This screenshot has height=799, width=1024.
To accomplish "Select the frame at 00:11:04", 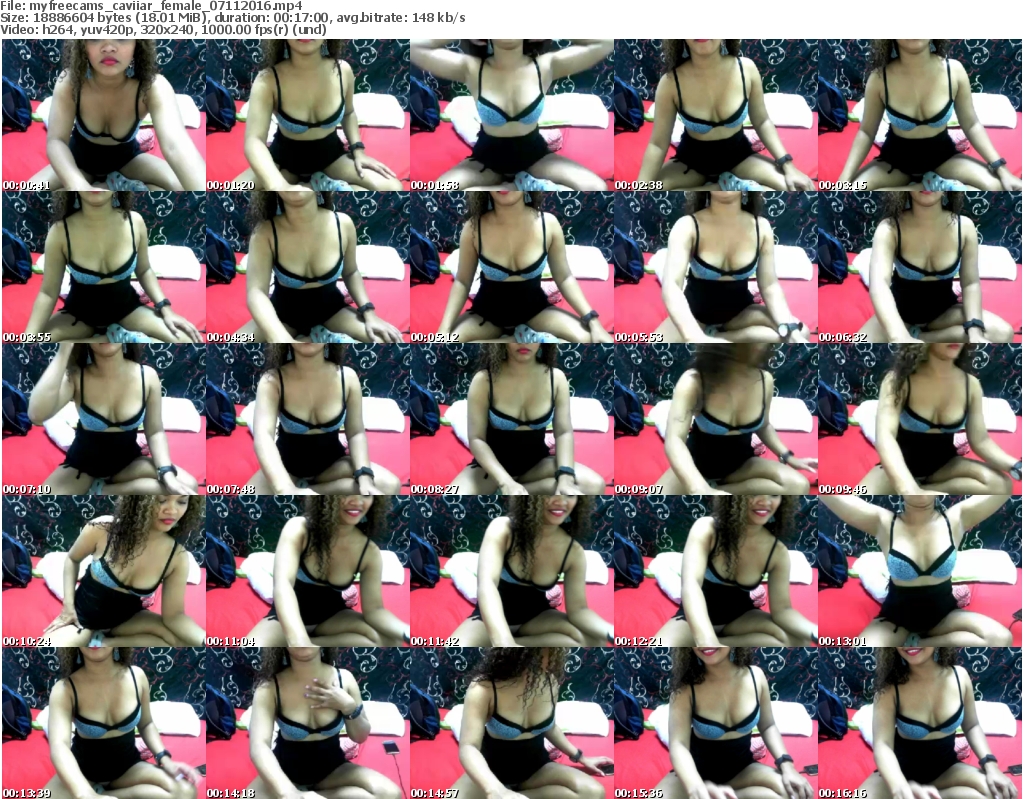I will click(x=308, y=571).
